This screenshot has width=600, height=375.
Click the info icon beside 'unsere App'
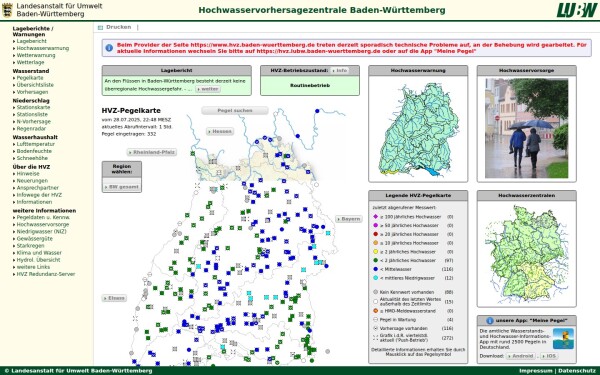489,321
